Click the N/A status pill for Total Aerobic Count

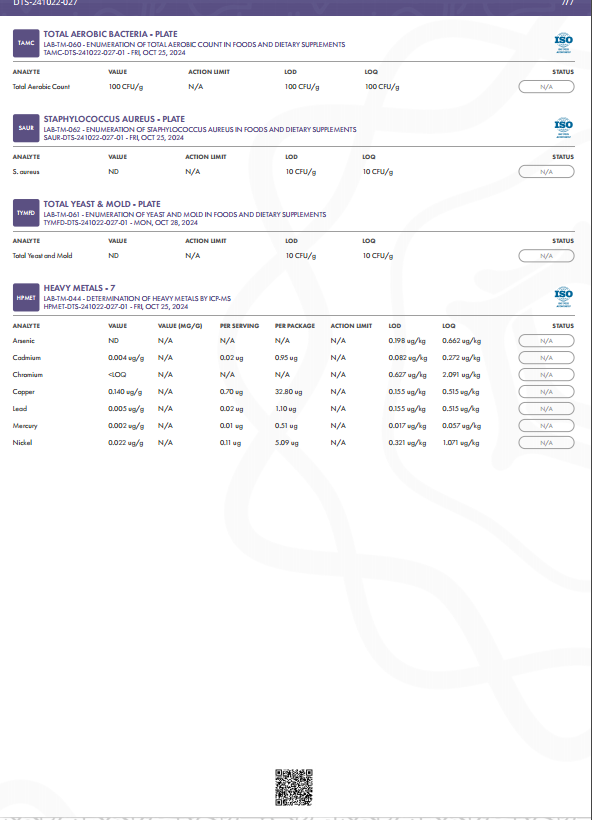546,87
